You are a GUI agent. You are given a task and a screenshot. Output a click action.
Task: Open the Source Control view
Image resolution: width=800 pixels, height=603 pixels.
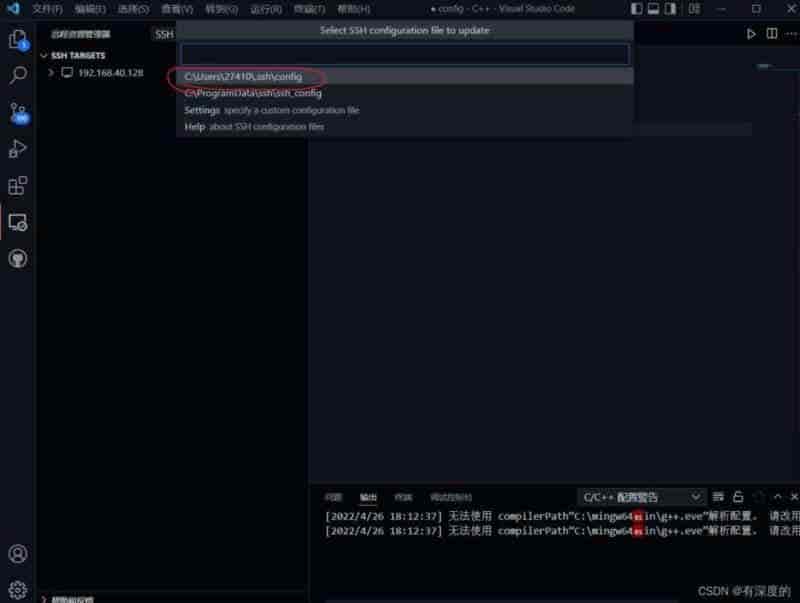coord(17,111)
